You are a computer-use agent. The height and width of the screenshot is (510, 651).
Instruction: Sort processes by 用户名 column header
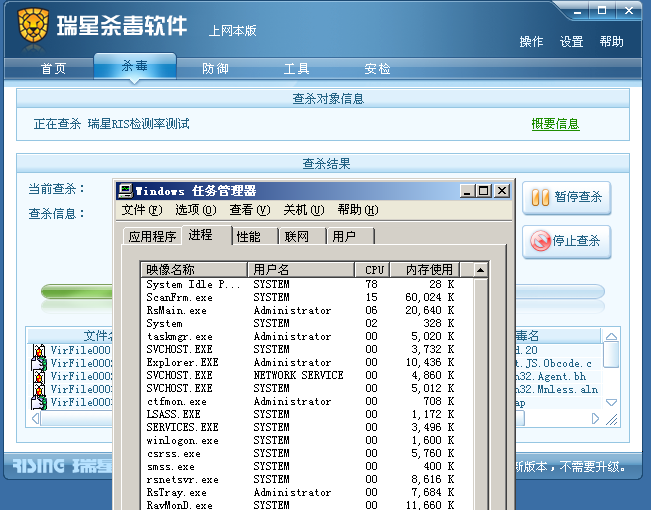click(301, 270)
